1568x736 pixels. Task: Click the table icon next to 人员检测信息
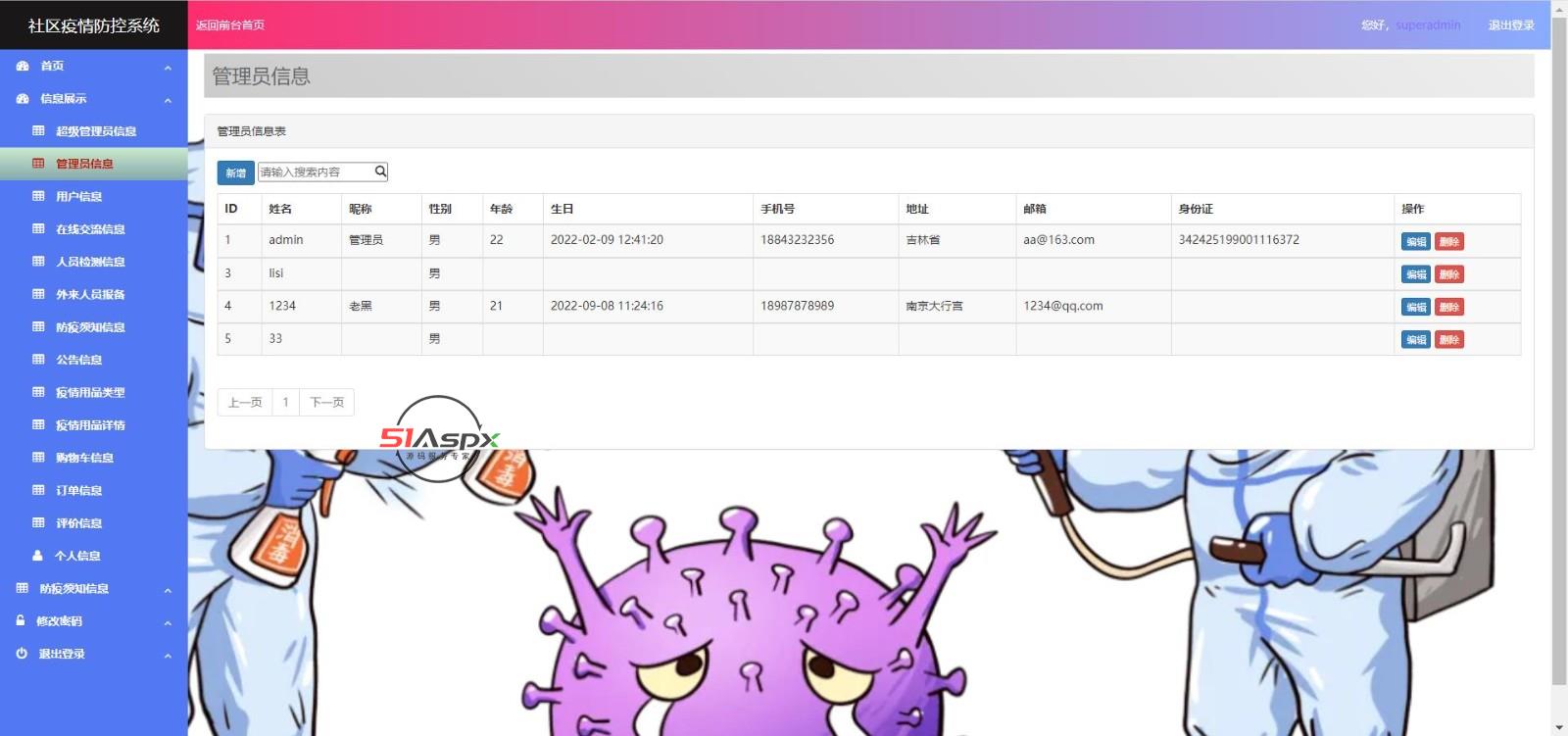(38, 262)
